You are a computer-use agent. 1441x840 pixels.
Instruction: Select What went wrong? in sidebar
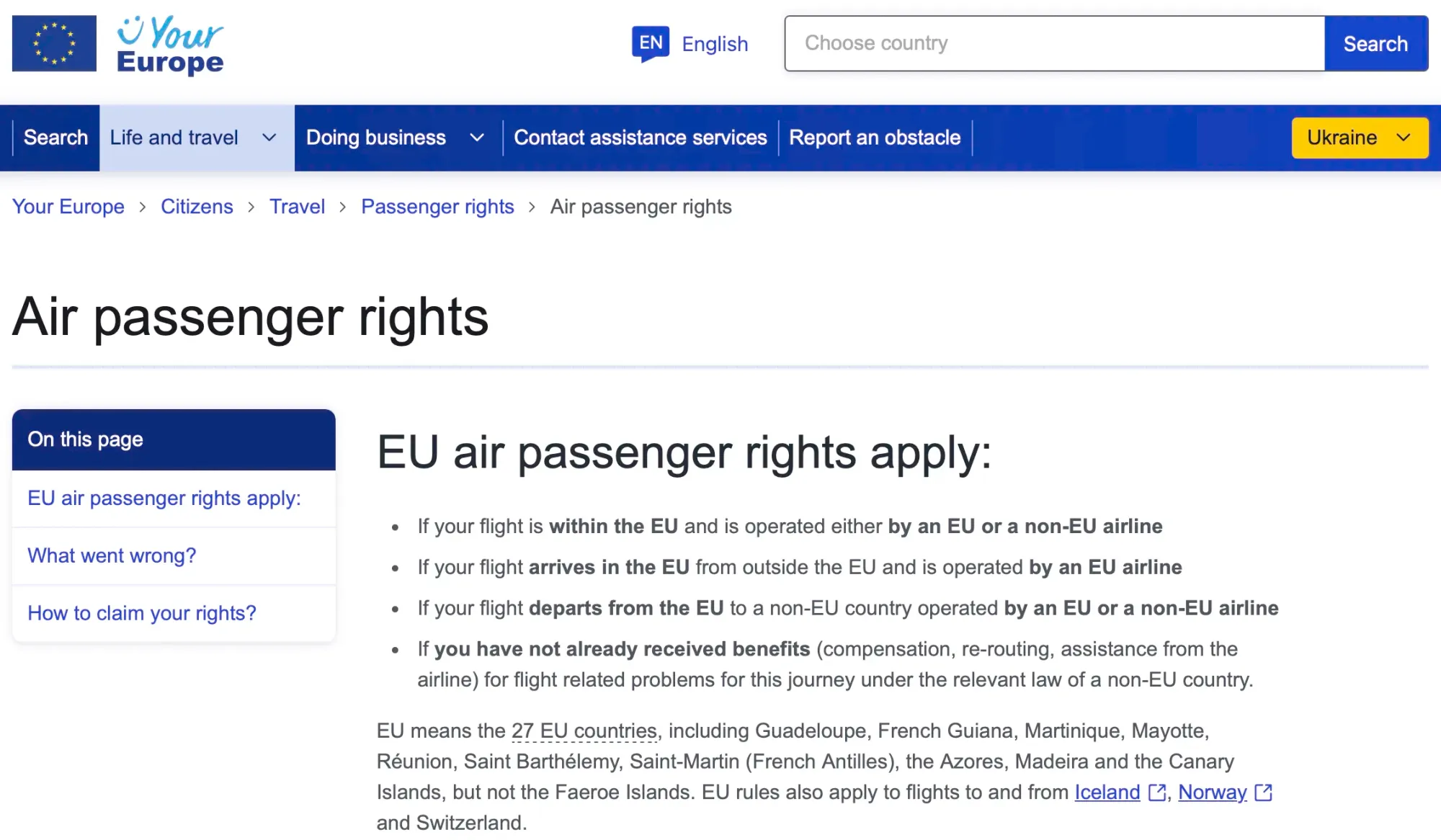pos(112,555)
